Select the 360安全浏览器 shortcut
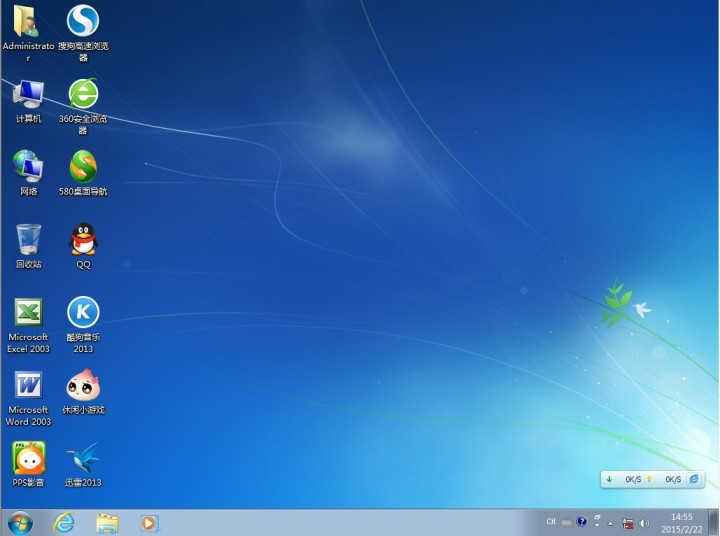Screen dimensions: 720x536 pyautogui.click(x=83, y=95)
